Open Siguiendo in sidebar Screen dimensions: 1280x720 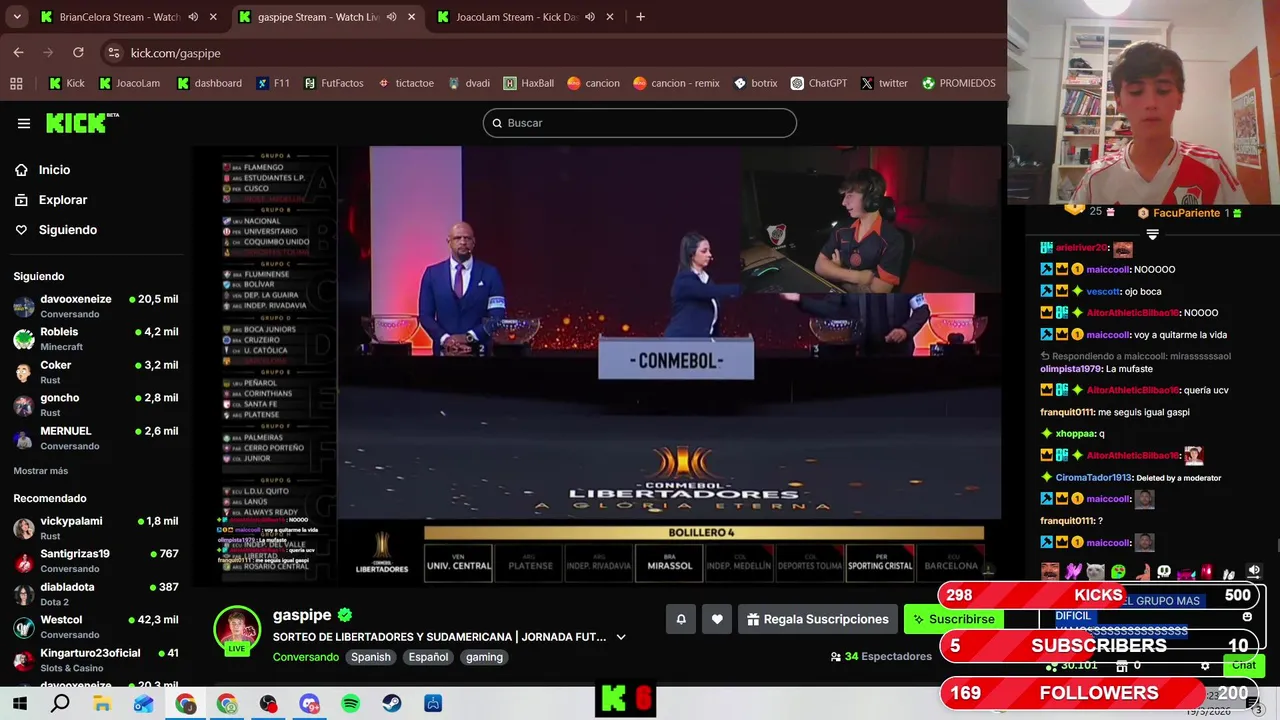tap(68, 230)
